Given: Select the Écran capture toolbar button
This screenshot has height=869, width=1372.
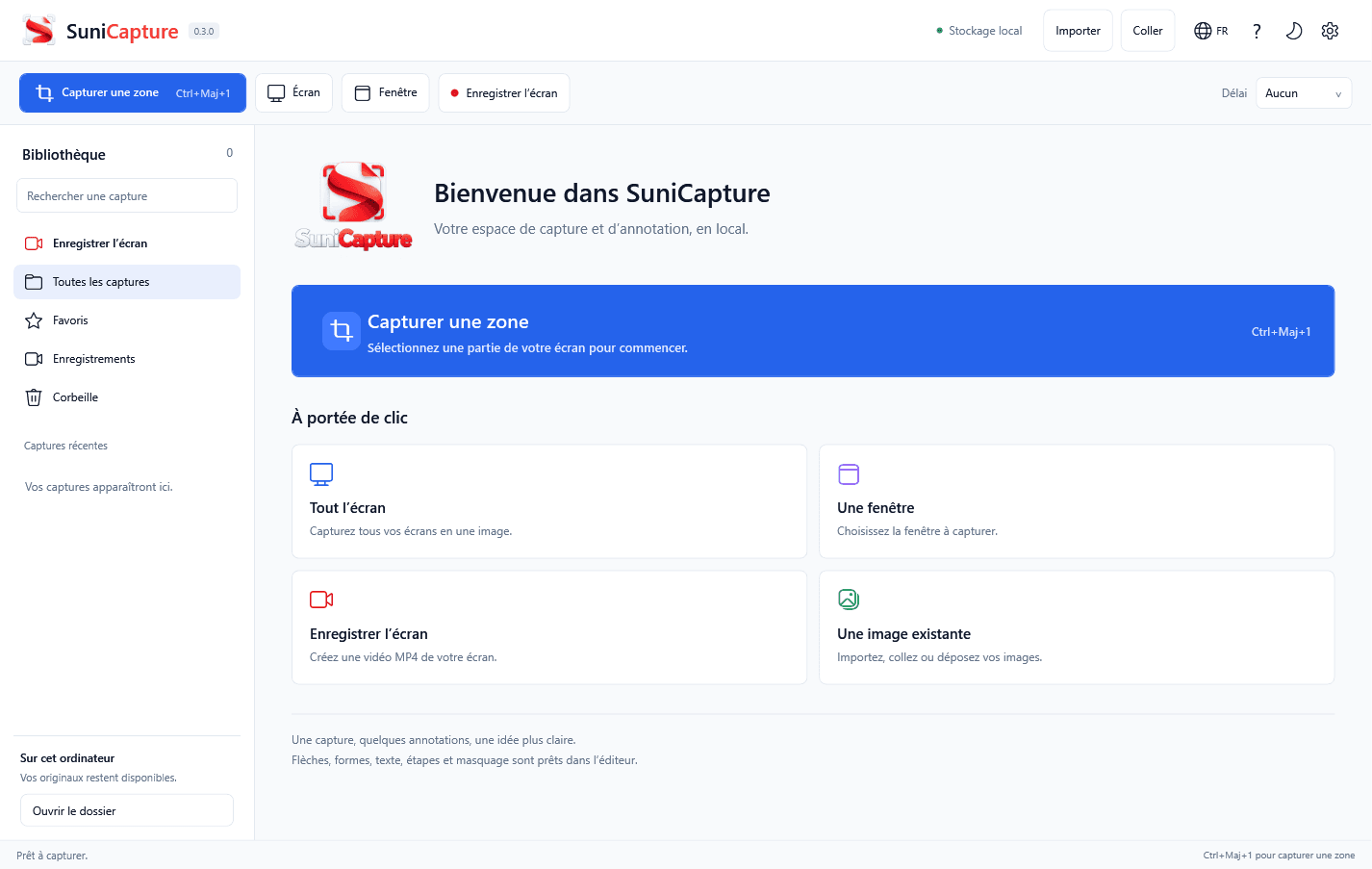Looking at the screenshot, I should click(293, 93).
